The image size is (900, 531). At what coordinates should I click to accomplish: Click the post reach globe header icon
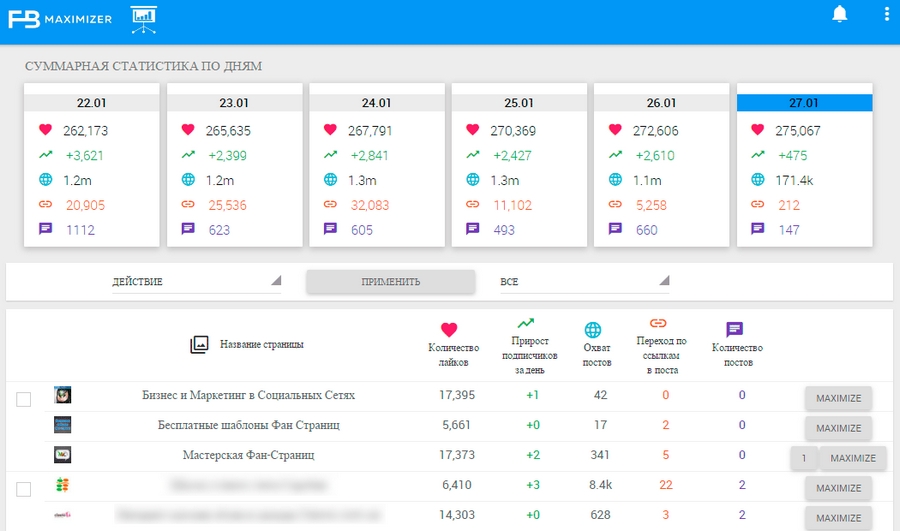[x=592, y=330]
